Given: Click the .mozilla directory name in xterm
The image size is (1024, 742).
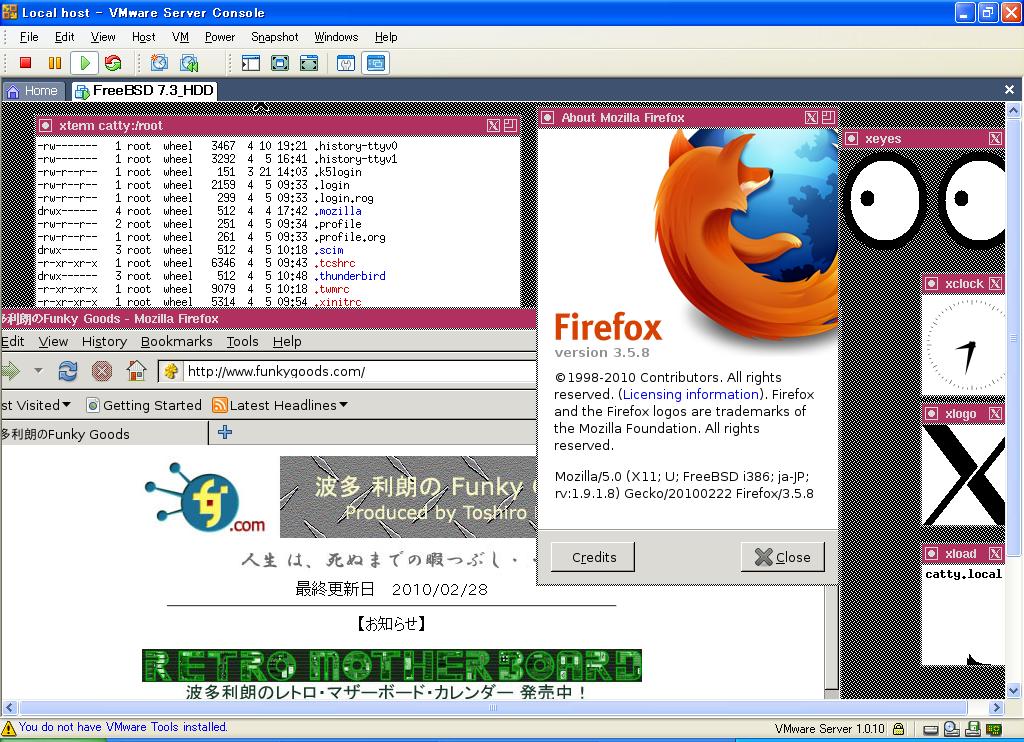Looking at the screenshot, I should coord(338,211).
